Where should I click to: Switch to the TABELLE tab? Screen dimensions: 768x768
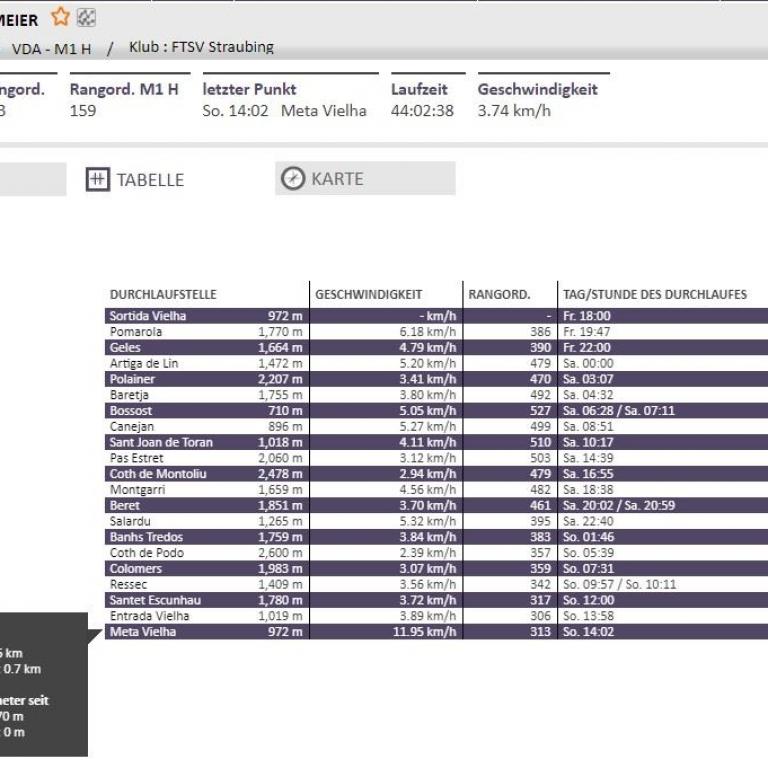(x=149, y=180)
